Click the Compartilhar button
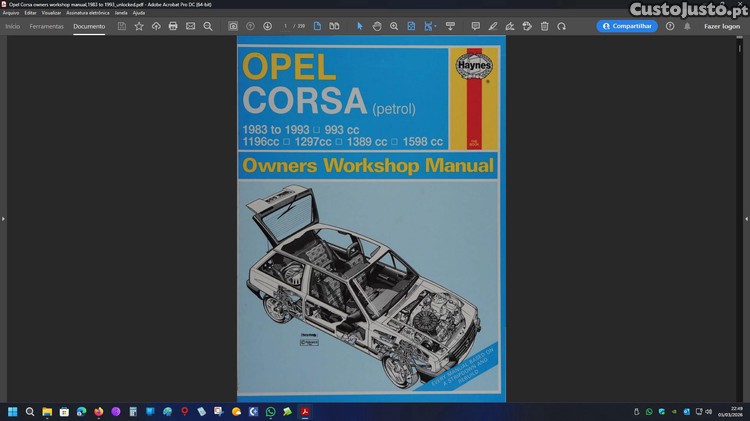Viewport: 750px width, 421px height. coord(627,26)
